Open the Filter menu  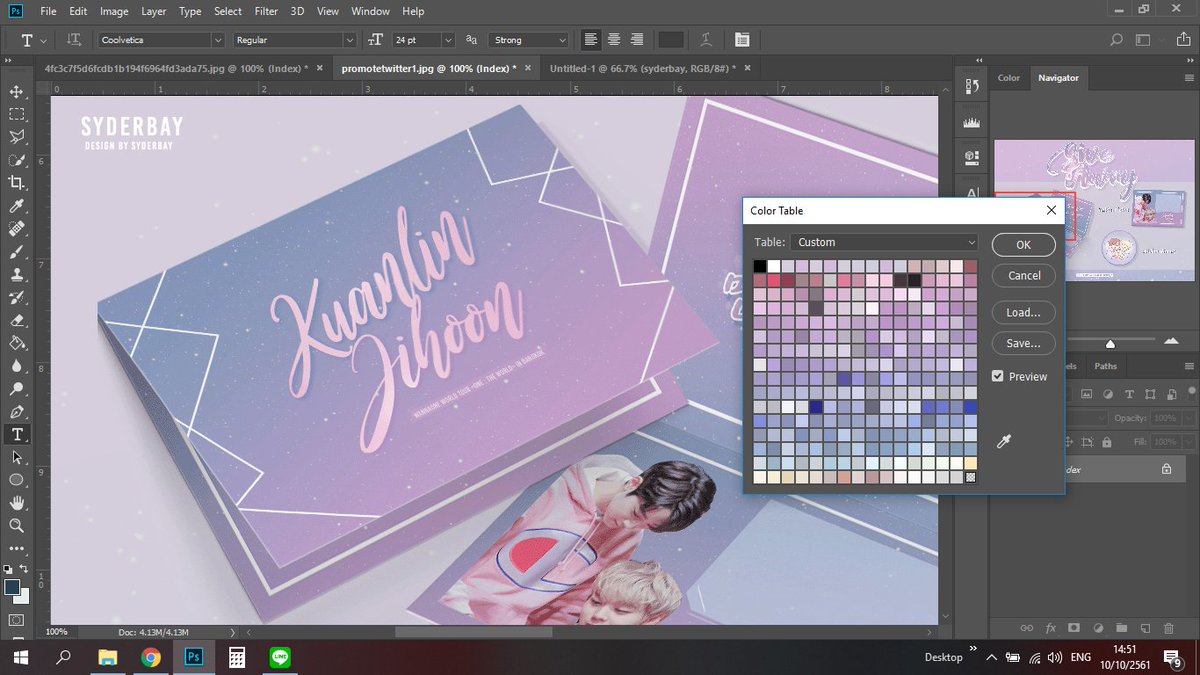point(266,11)
